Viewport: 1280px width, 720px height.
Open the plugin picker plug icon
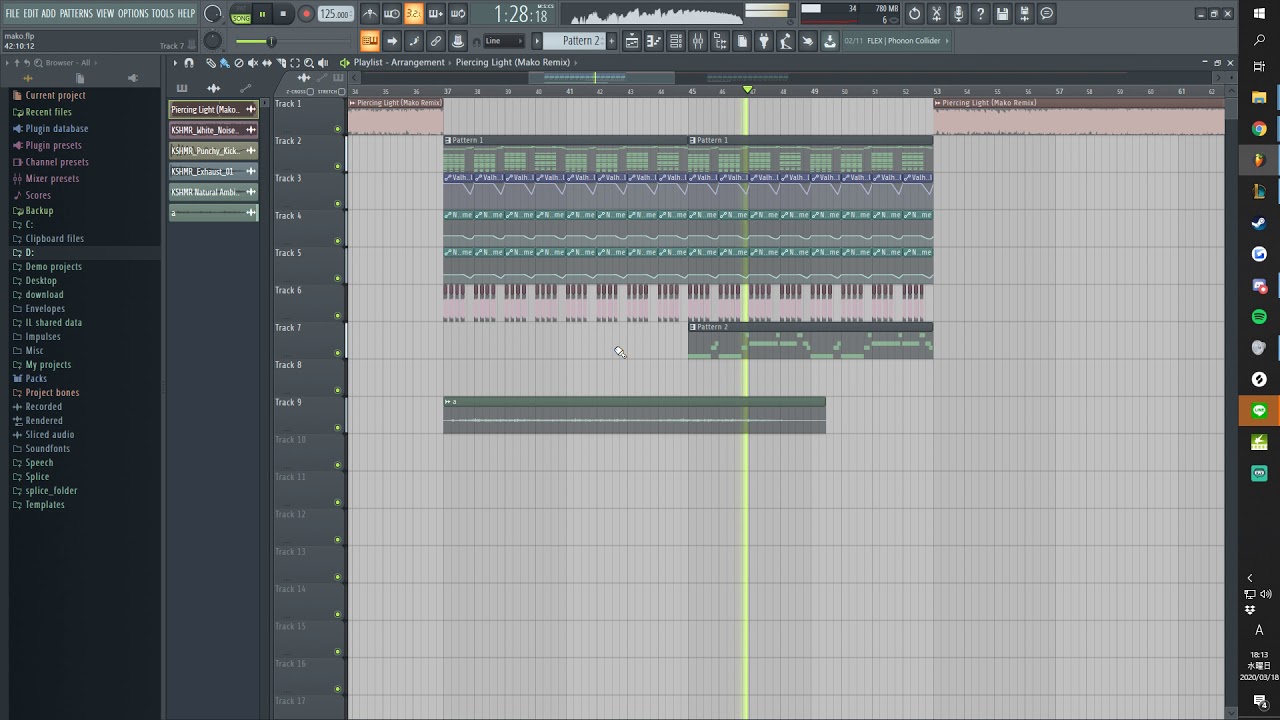[764, 41]
